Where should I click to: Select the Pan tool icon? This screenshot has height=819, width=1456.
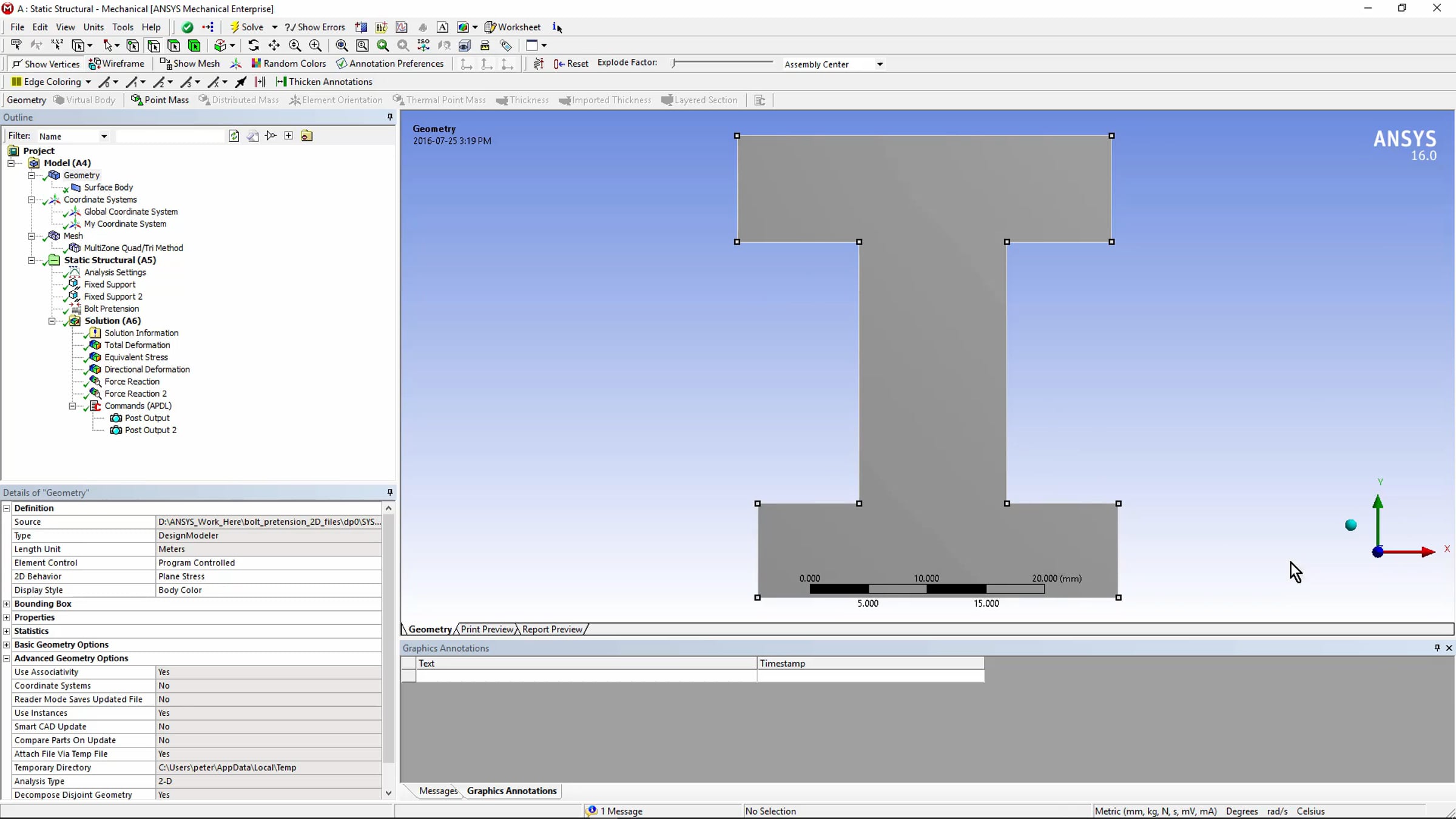pos(274,45)
